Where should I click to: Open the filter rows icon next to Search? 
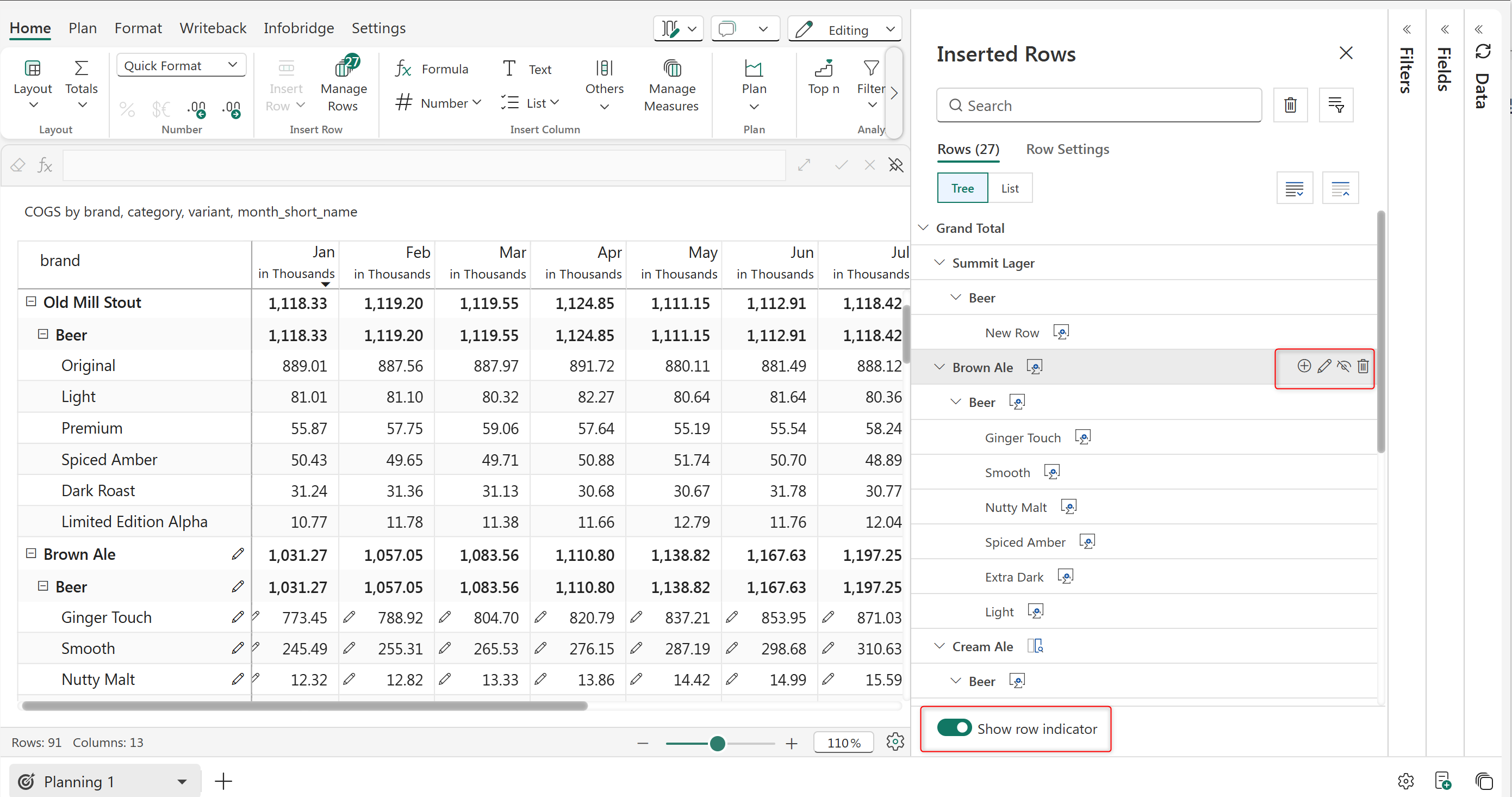point(1336,106)
